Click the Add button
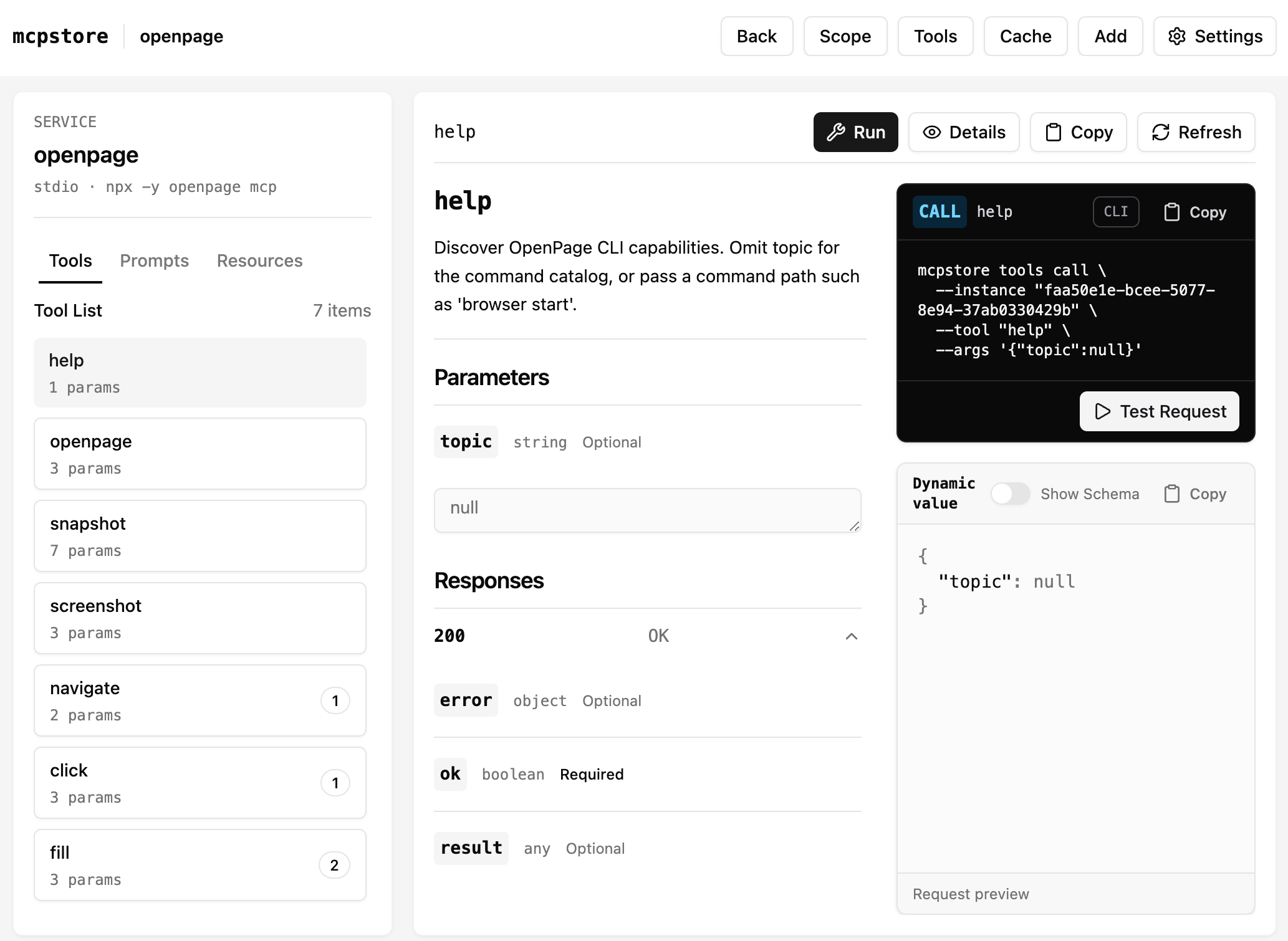This screenshot has width=1288, height=941. pos(1110,36)
